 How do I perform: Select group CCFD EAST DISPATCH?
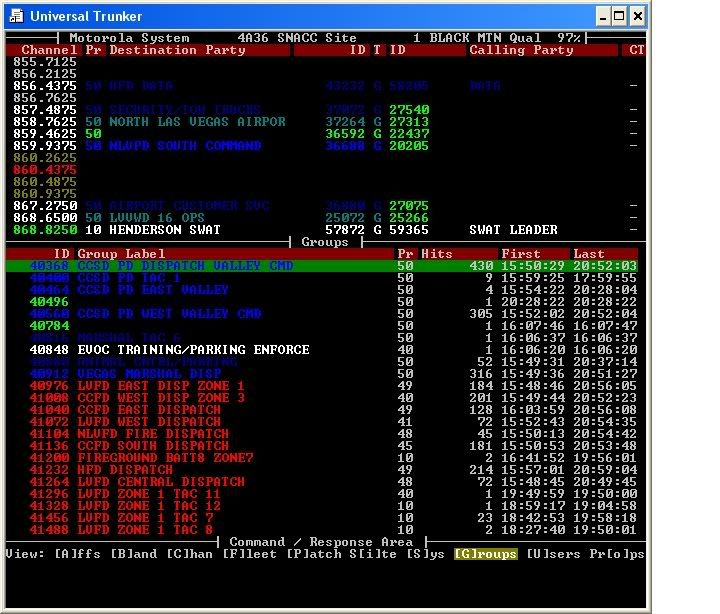click(322, 409)
